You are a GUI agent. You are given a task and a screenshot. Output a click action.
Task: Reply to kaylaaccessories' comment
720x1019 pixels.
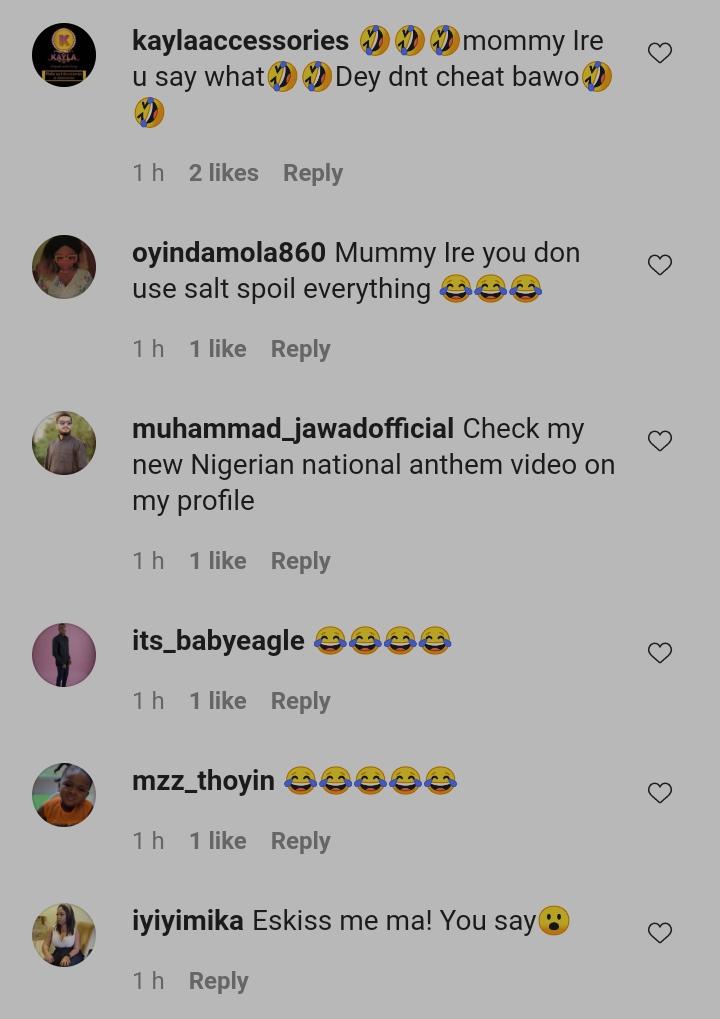(x=312, y=173)
